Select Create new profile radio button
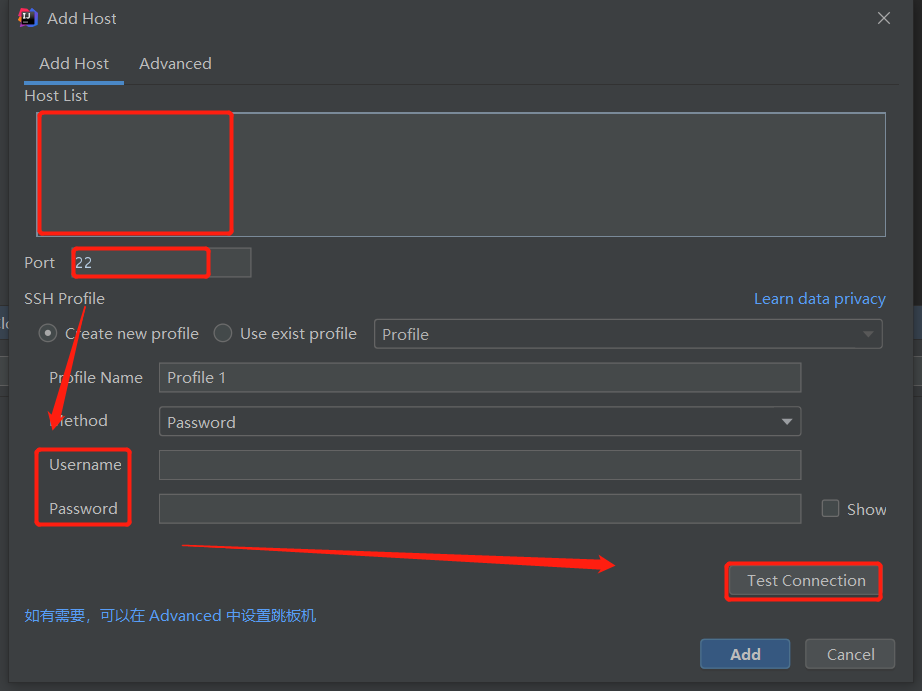 pos(48,333)
